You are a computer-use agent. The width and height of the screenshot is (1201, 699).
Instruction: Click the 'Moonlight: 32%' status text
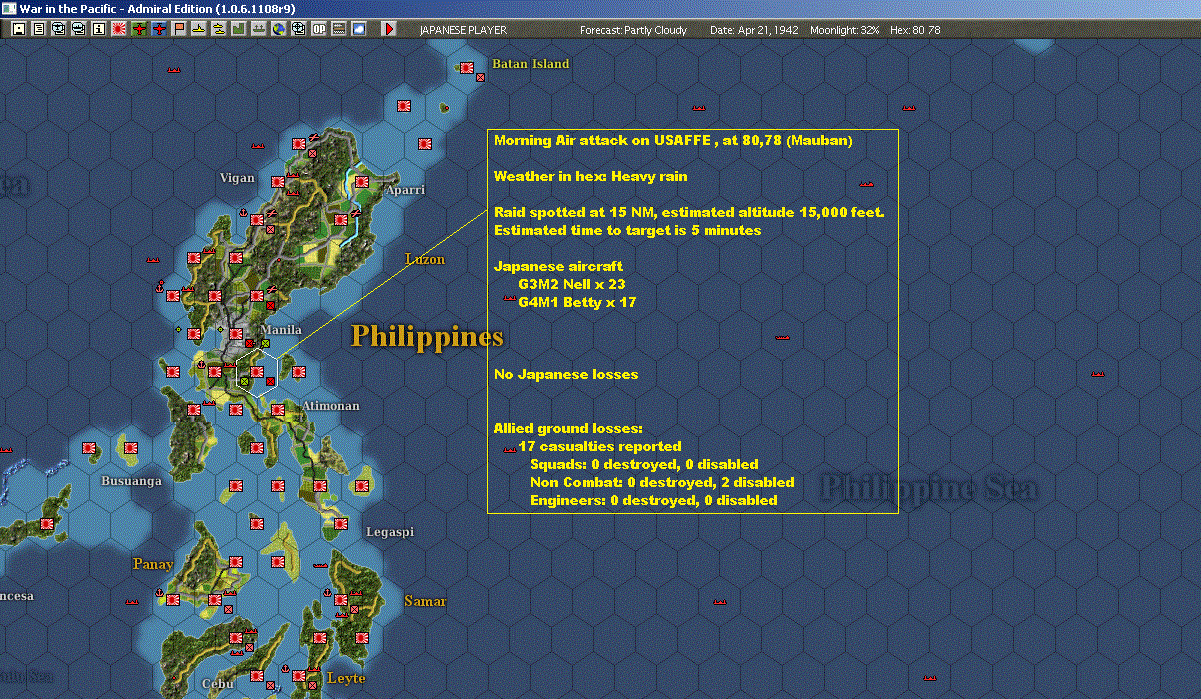click(845, 30)
